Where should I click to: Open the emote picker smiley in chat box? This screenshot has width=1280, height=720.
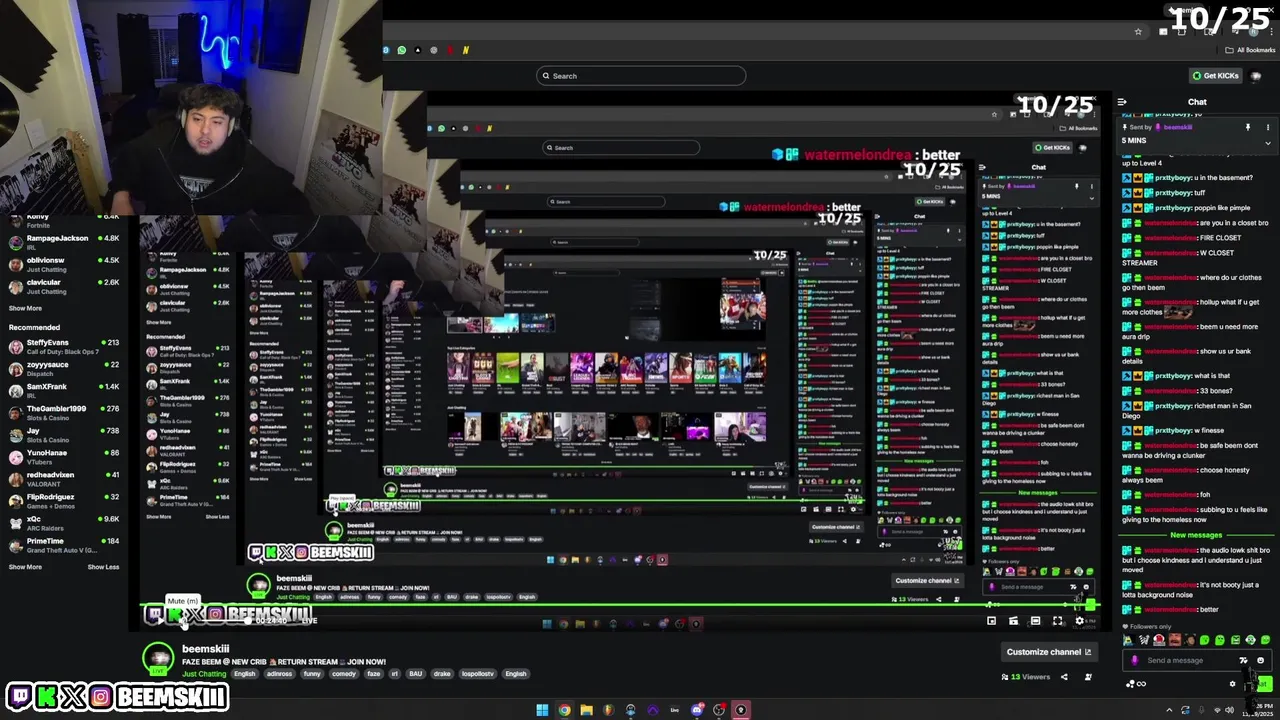[x=1260, y=660]
